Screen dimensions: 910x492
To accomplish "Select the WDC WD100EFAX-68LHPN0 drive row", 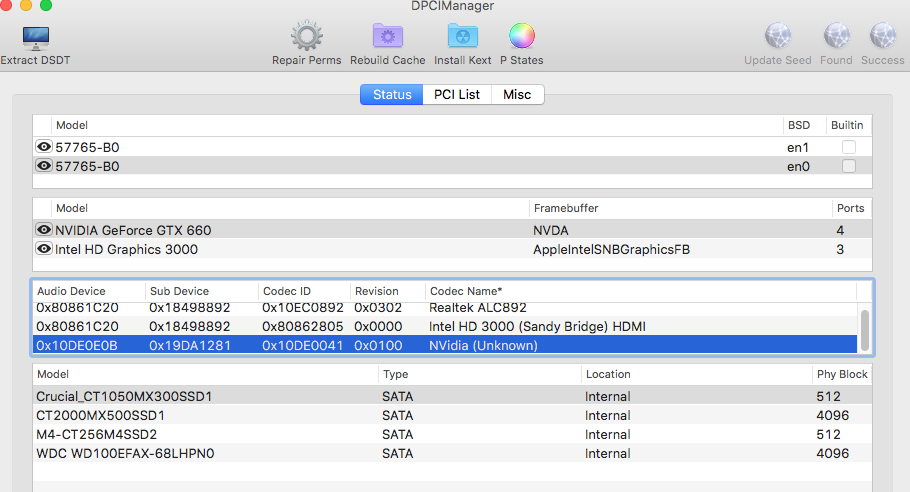I will click(x=452, y=453).
